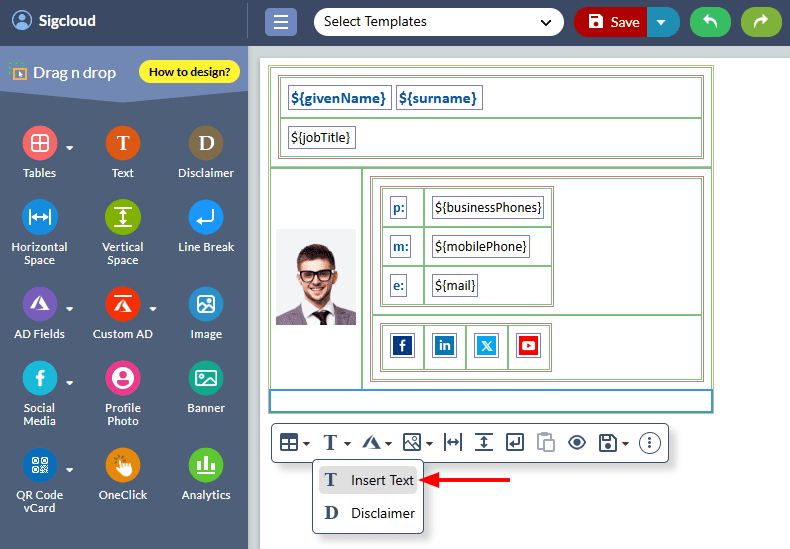This screenshot has height=549, width=790.
Task: Click the LinkedIn icon in signature
Action: click(x=444, y=346)
